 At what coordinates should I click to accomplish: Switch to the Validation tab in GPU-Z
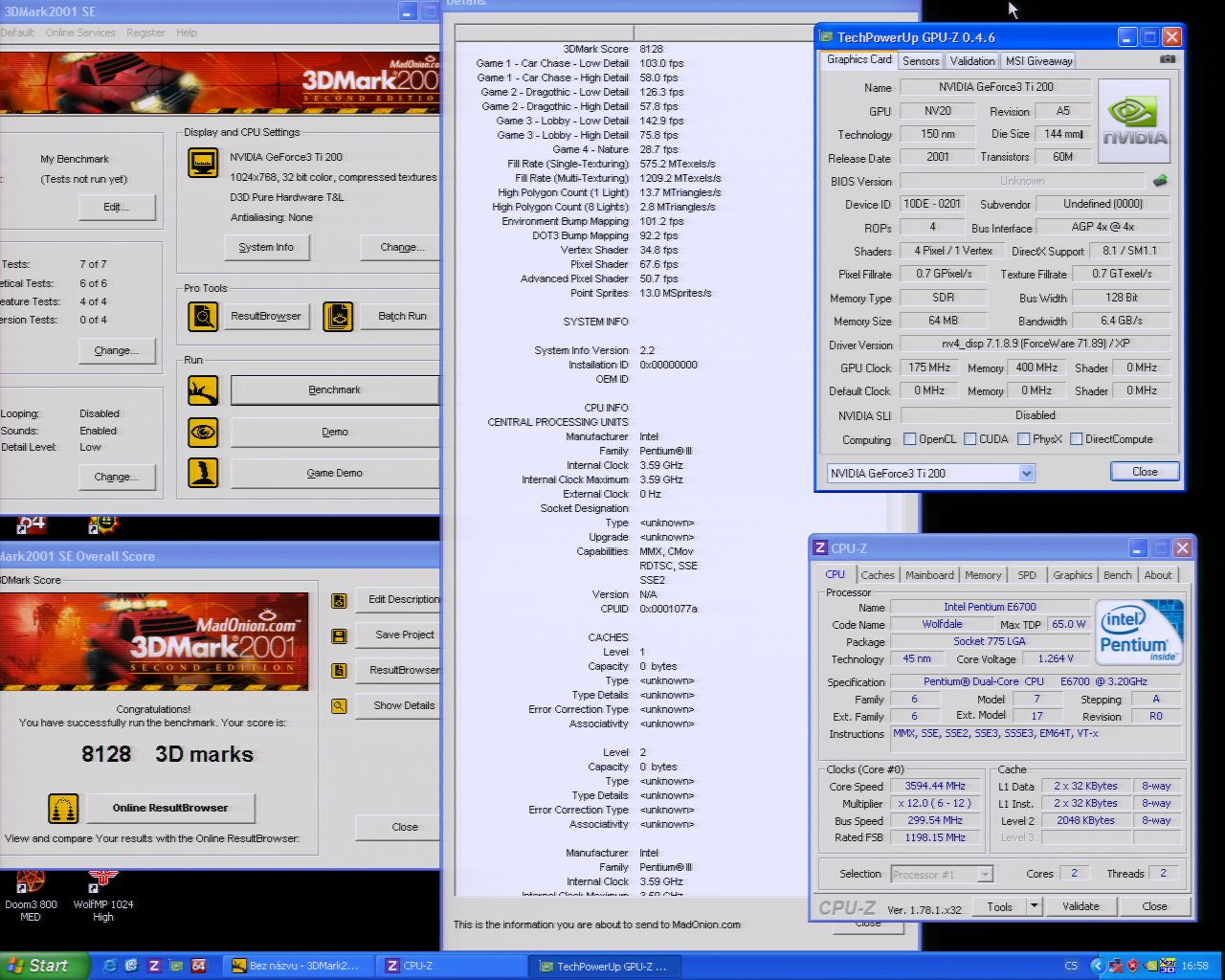coord(972,60)
